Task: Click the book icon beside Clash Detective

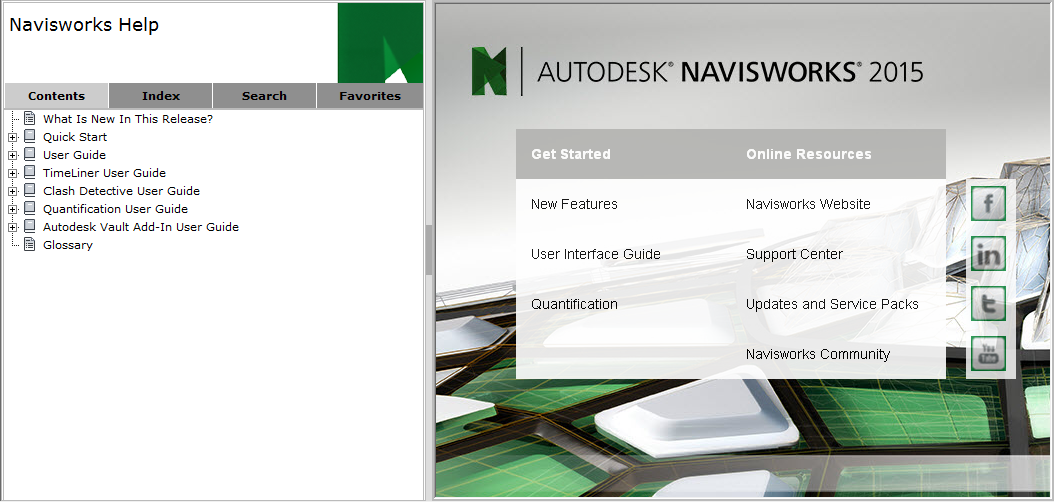Action: pos(29,191)
